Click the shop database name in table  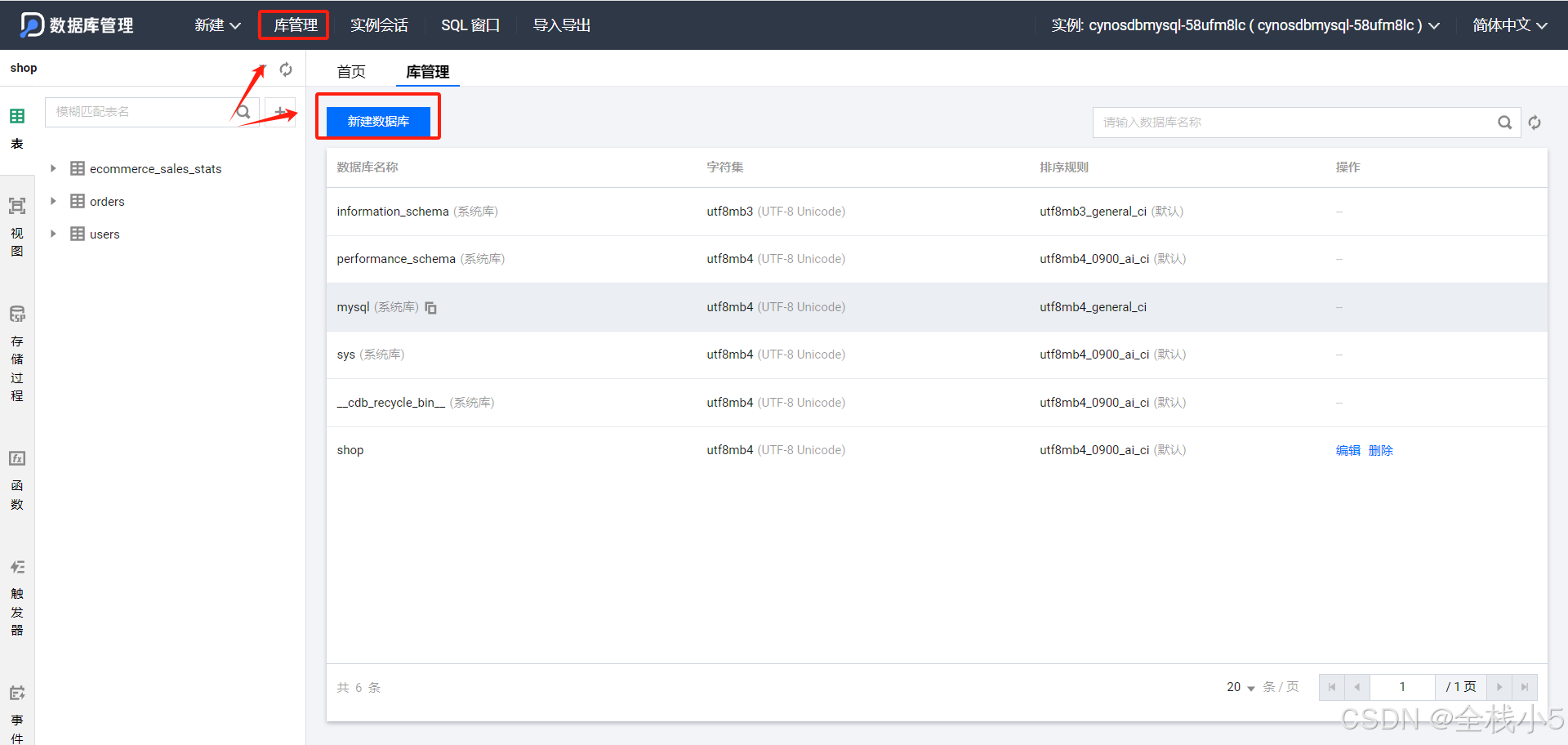(x=350, y=450)
